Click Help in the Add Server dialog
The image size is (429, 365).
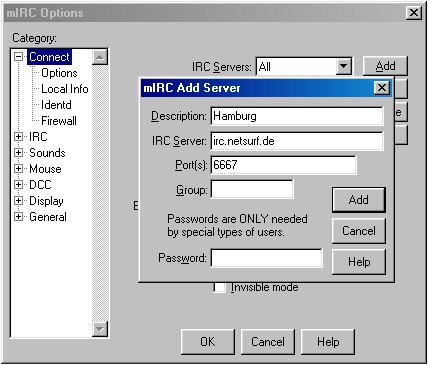(x=359, y=262)
